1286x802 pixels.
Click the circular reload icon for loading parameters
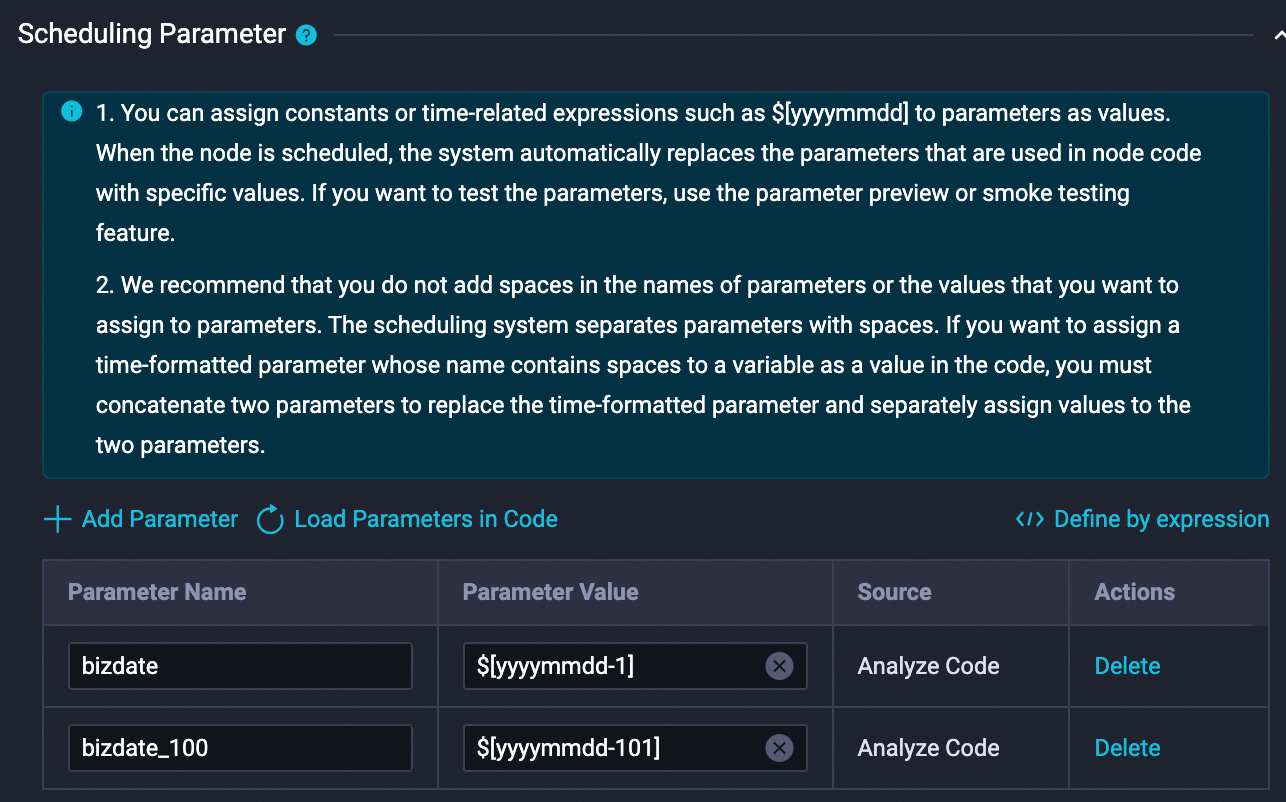pyautogui.click(x=270, y=520)
